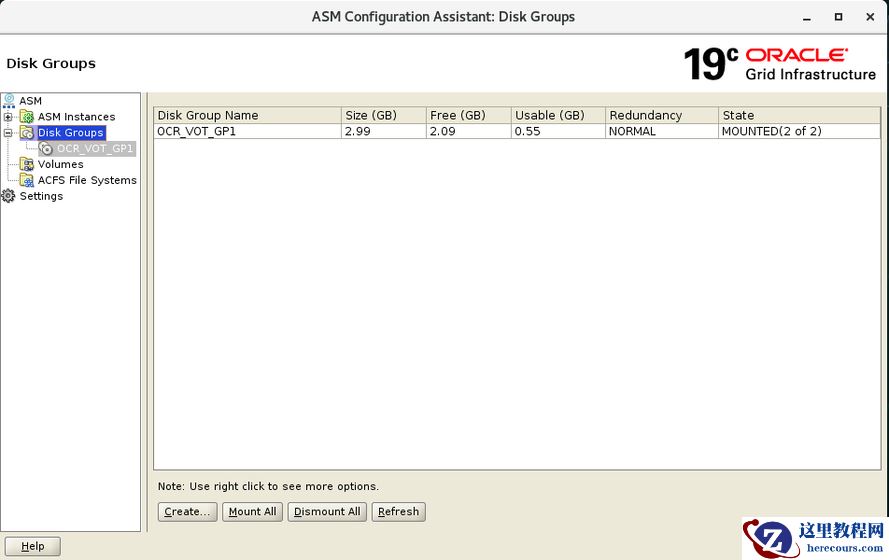Minimize the ASM Configuration Assistant window
This screenshot has width=889, height=560.
tap(807, 18)
